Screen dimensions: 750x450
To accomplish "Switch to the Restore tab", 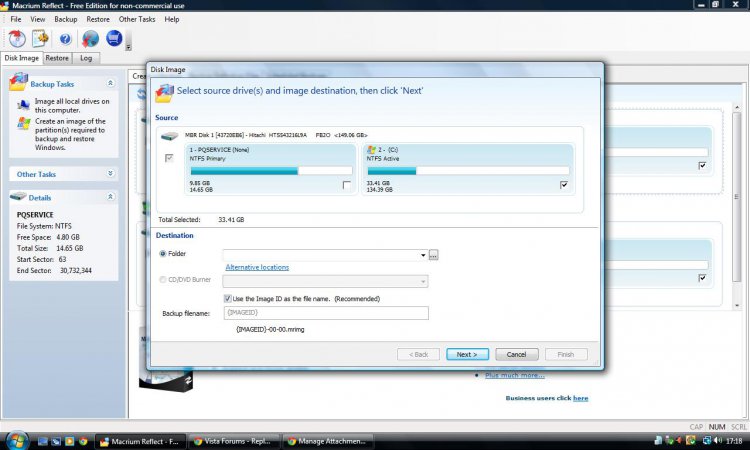I will point(57,58).
